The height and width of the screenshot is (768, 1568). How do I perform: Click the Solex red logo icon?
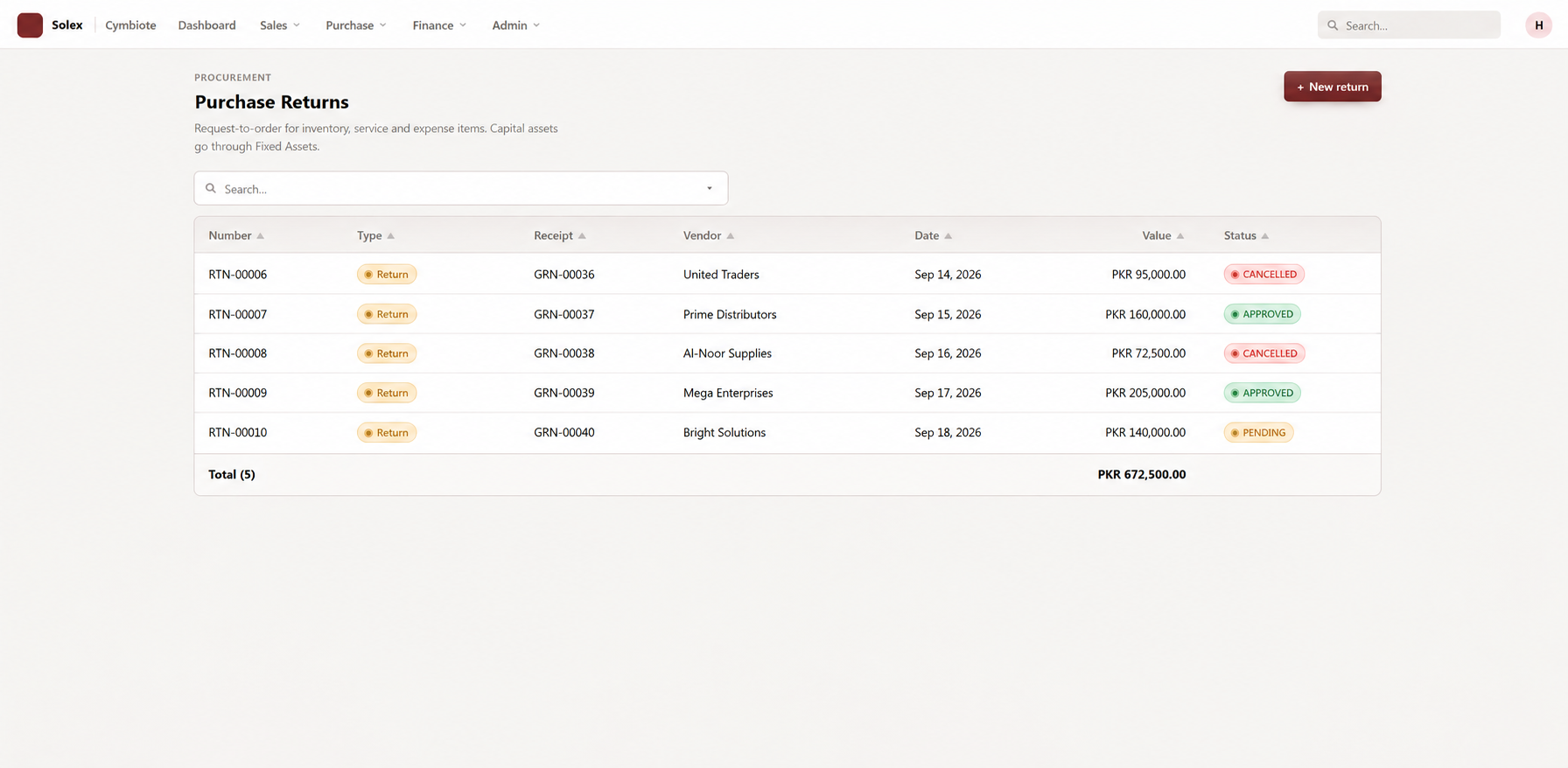pyautogui.click(x=30, y=25)
